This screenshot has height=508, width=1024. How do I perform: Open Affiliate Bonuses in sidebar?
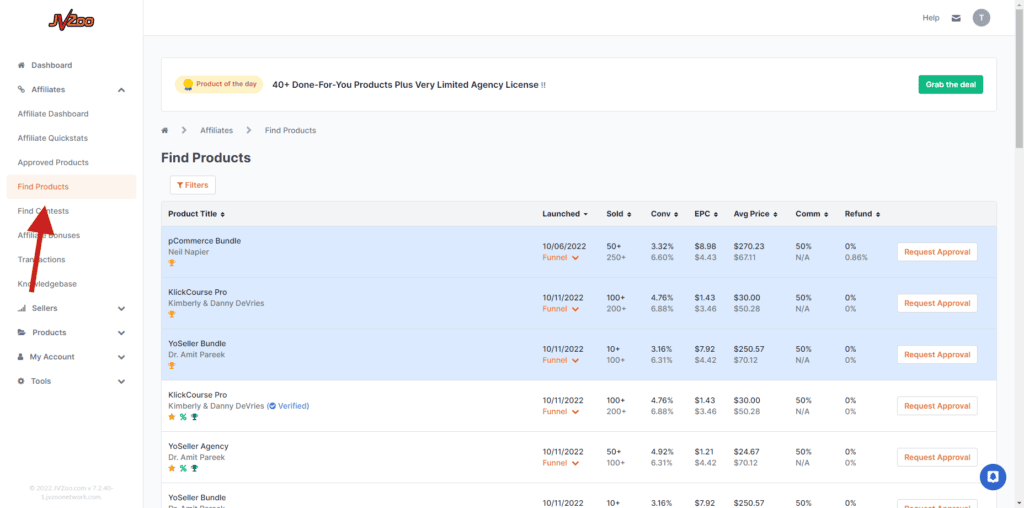[49, 235]
